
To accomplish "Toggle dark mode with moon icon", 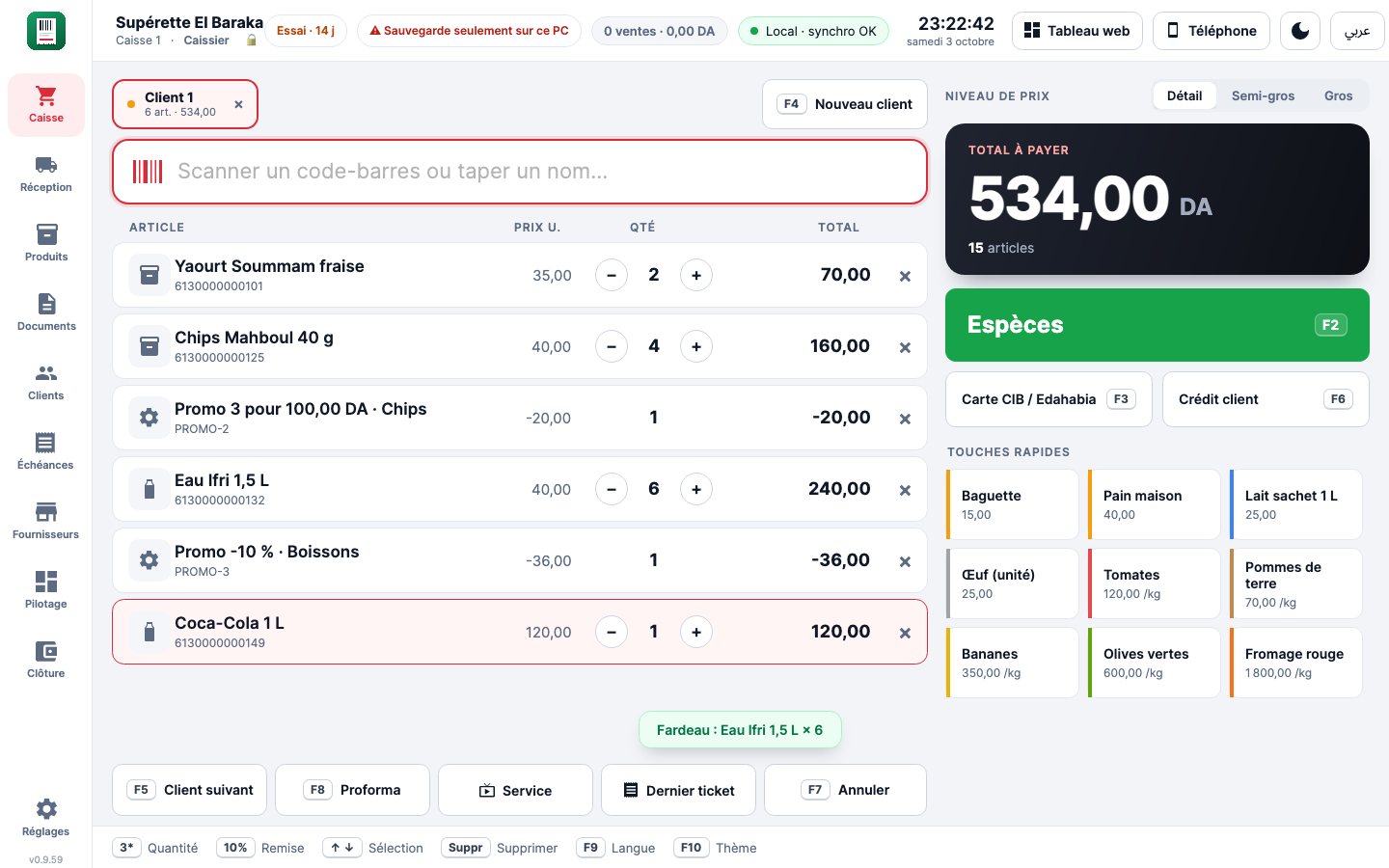I will 1300,31.
